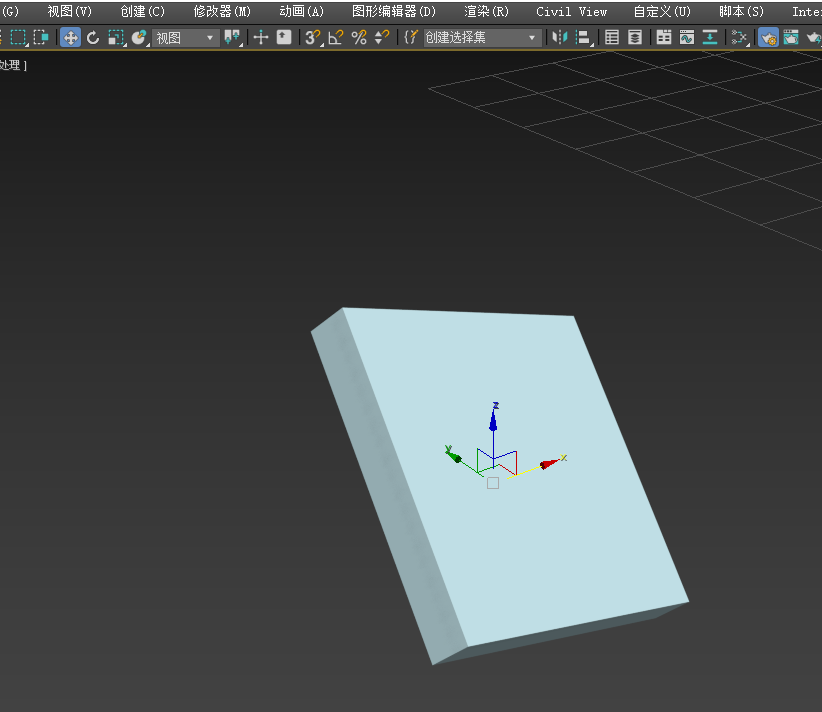Open the 创建选择集 dropdown list
The width and height of the screenshot is (822, 712).
pyautogui.click(x=482, y=38)
